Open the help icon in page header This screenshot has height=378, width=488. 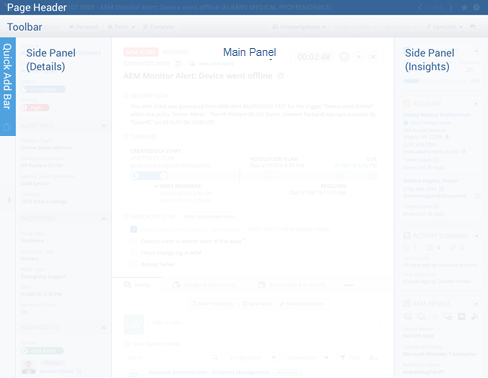pos(476,7)
